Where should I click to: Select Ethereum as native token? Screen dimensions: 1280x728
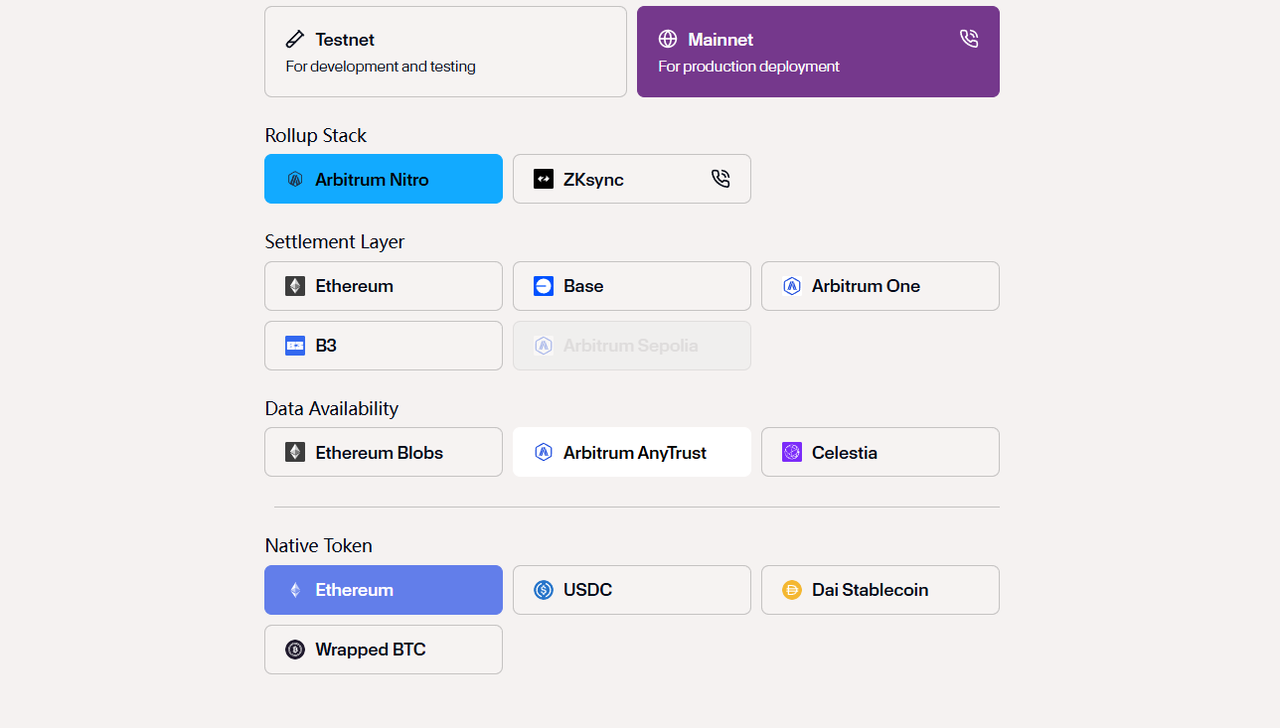coord(383,590)
